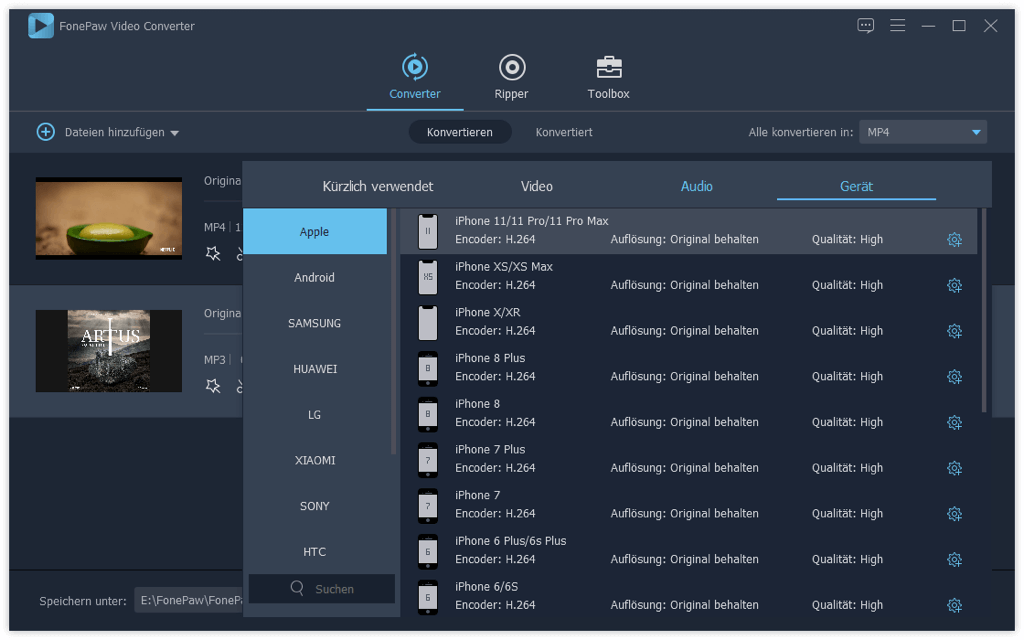Open the Toolbox module
1024x640 pixels.
coord(608,77)
